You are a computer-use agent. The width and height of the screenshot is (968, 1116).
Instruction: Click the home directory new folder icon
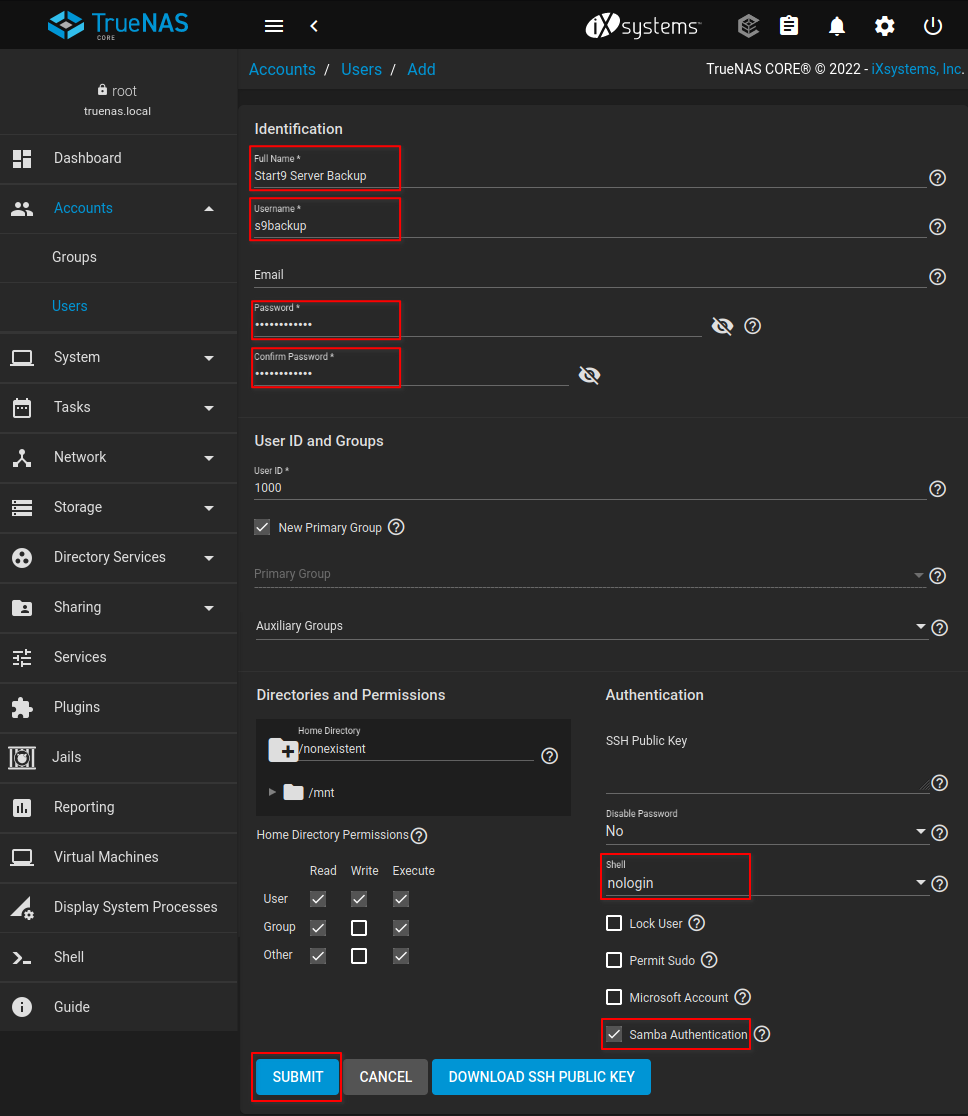[x=283, y=749]
